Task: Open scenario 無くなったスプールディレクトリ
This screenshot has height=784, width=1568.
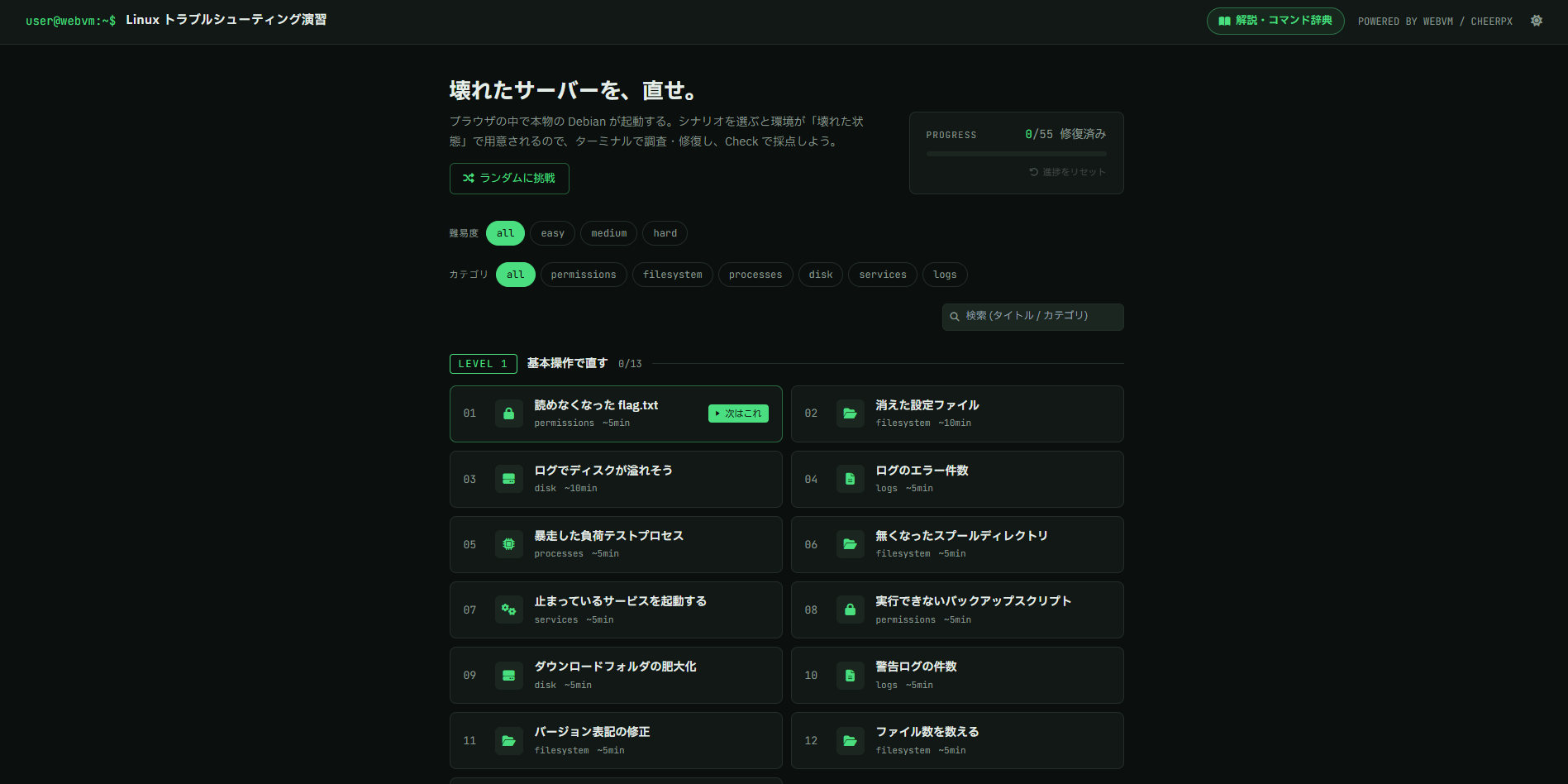Action: click(x=957, y=544)
